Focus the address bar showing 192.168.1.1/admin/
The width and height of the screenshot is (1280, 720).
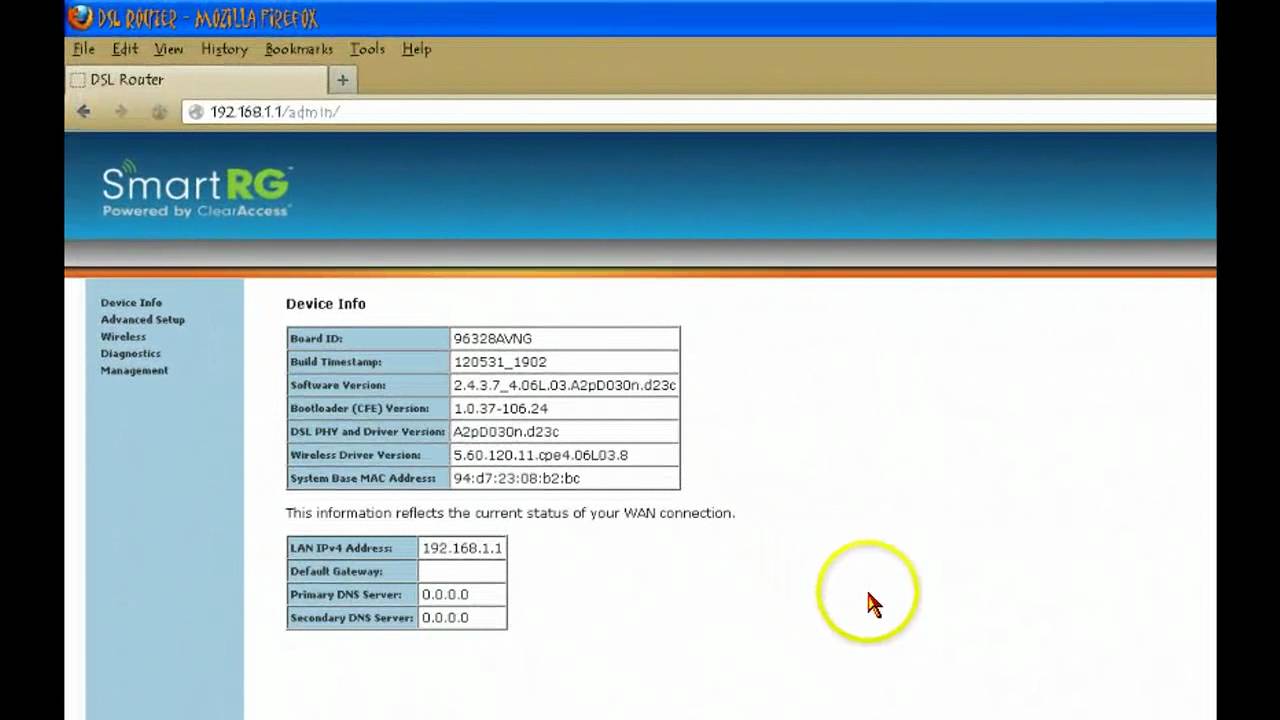(698, 112)
